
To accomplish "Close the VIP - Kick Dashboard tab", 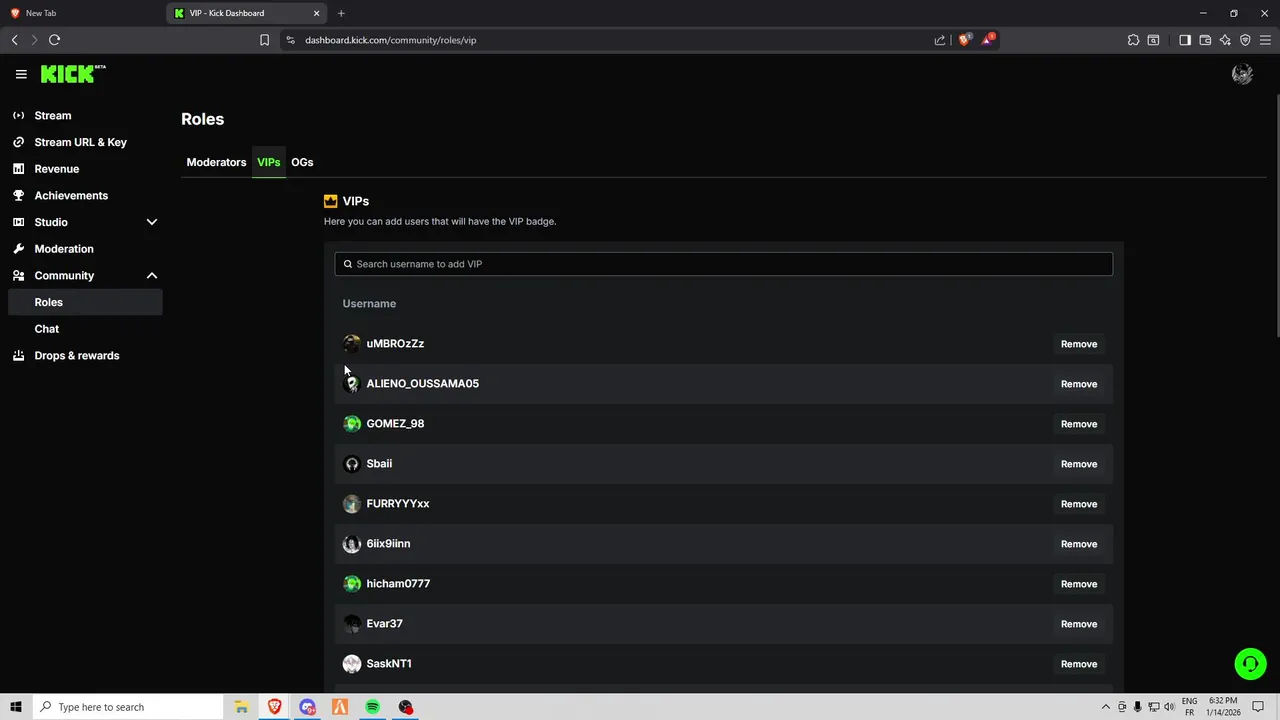I will 317,13.
